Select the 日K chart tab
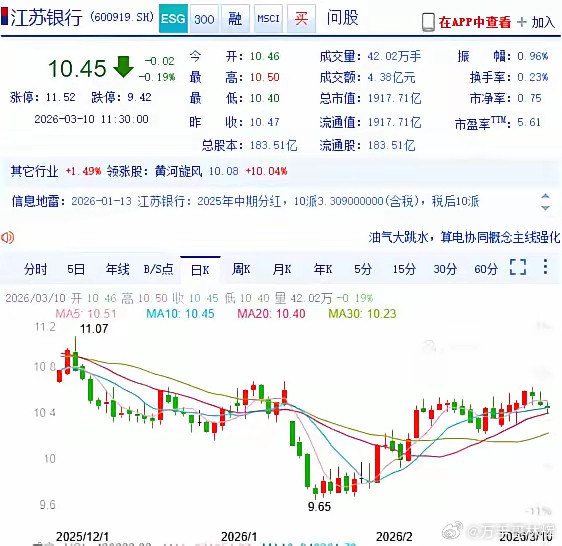562x546 pixels. [200, 270]
